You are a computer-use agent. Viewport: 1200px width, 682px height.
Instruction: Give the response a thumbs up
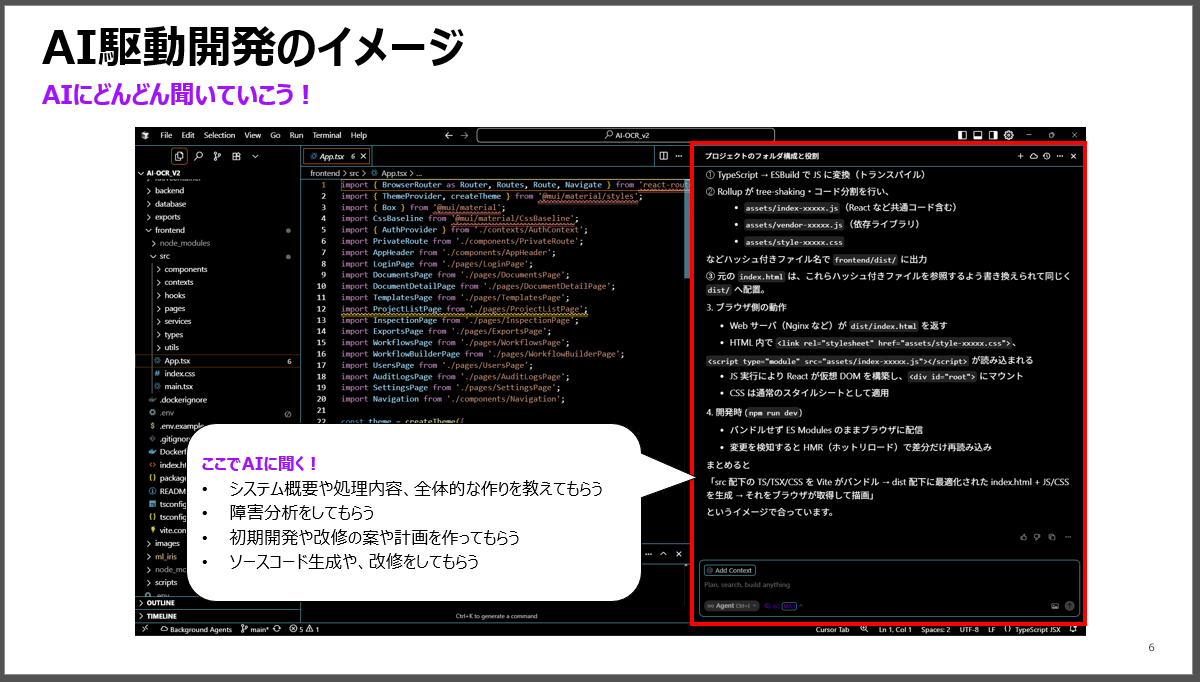pos(1024,537)
